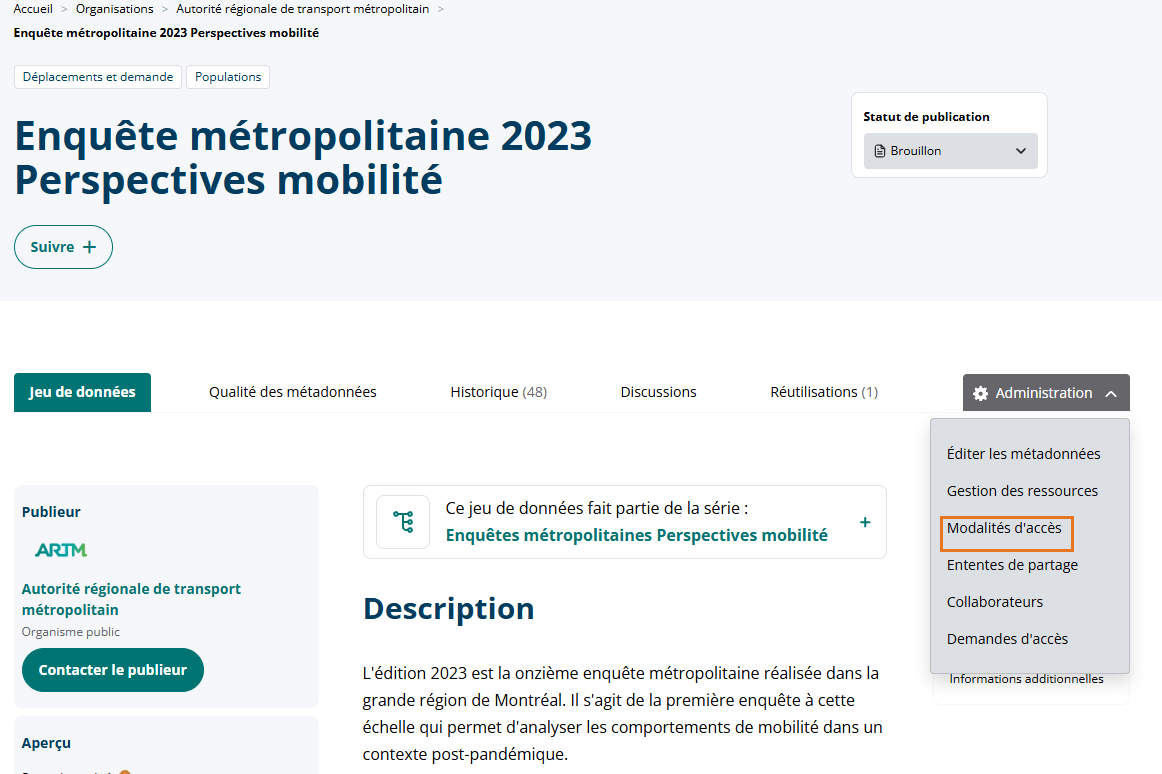Collapse the Administration menu

pyautogui.click(x=1046, y=393)
